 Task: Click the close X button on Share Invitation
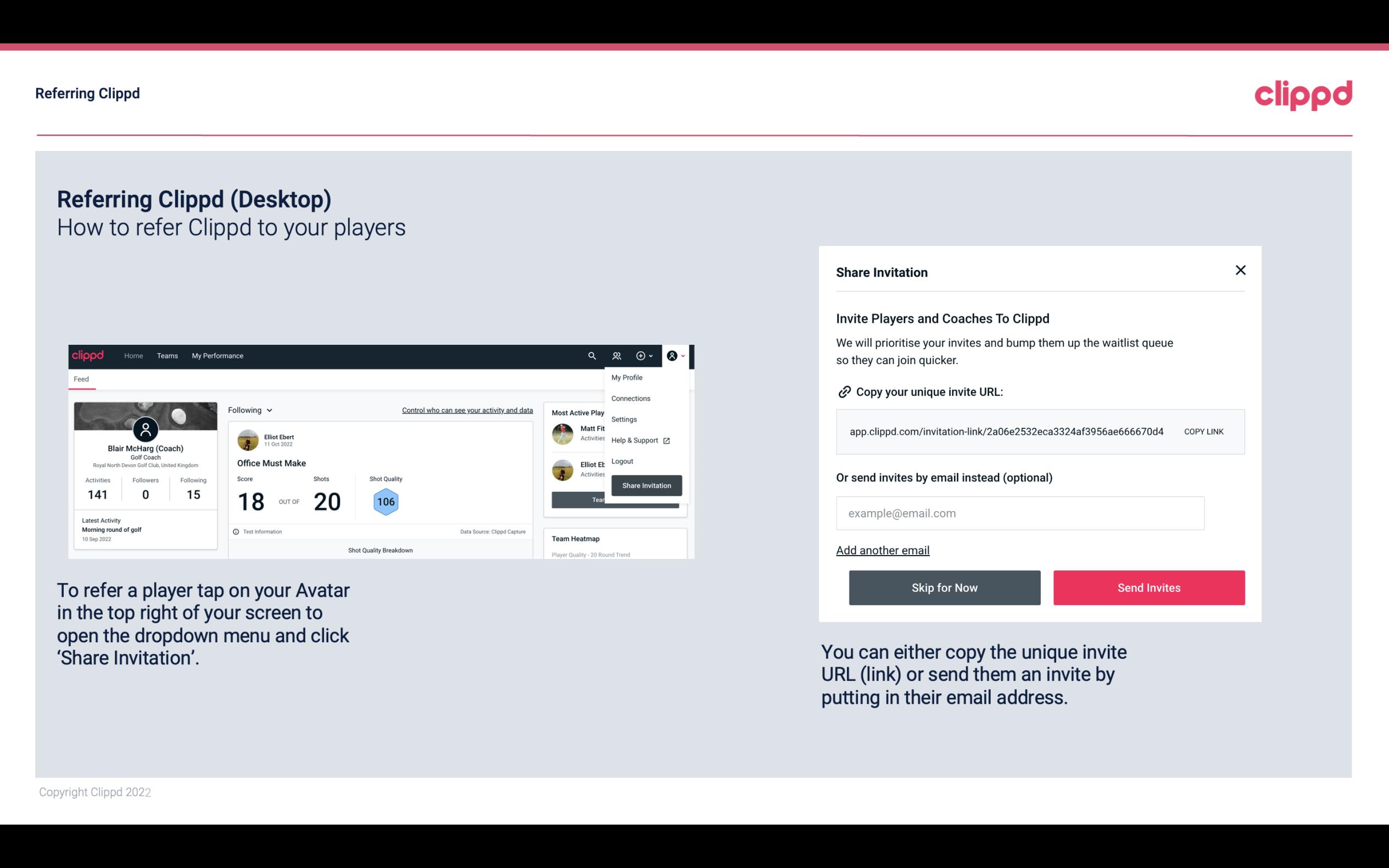[1240, 270]
